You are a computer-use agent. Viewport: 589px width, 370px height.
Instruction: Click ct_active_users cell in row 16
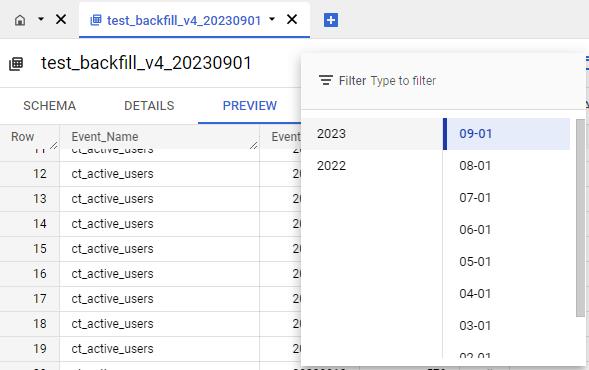click(159, 274)
